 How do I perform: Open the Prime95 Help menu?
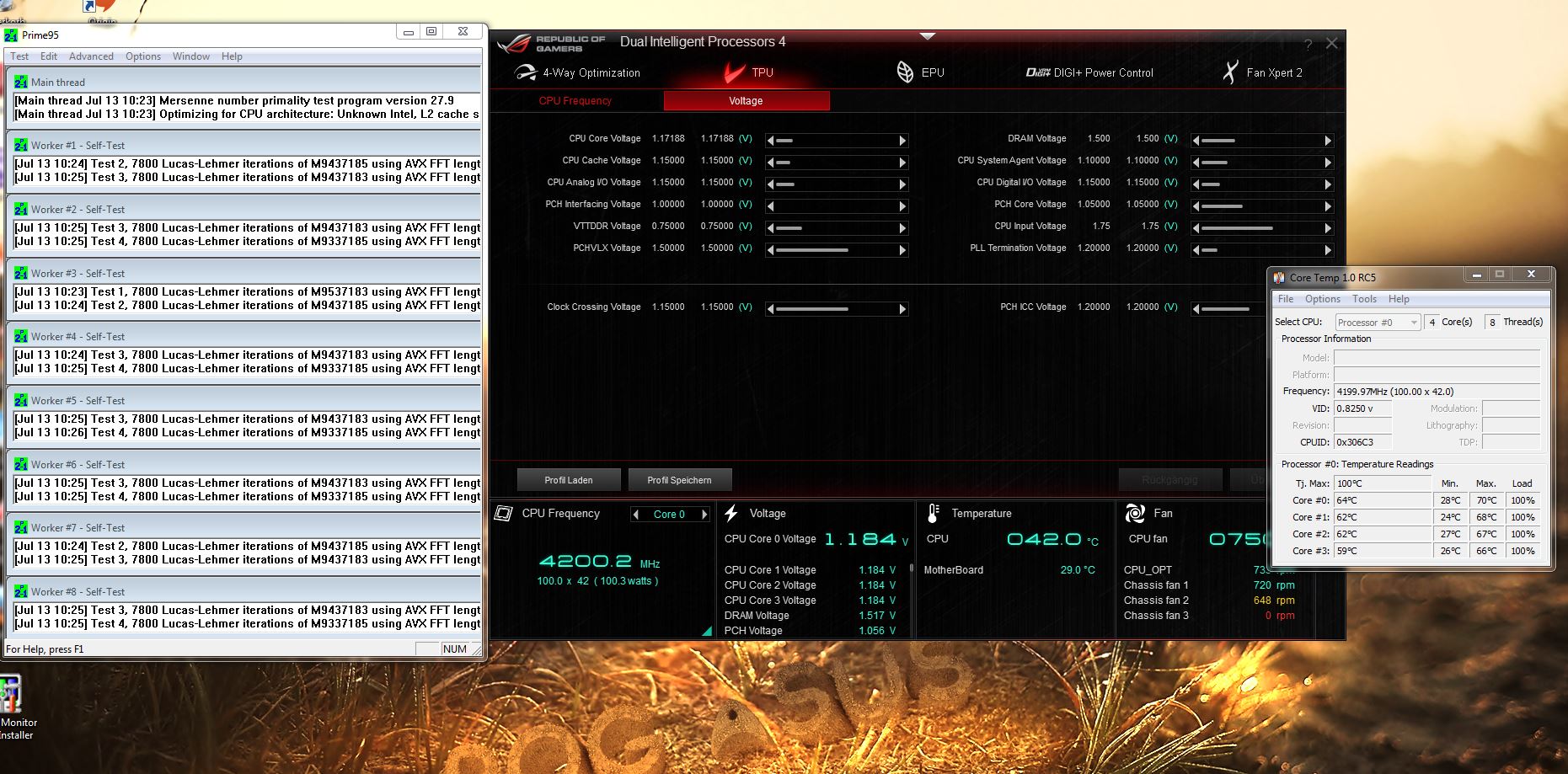click(232, 56)
